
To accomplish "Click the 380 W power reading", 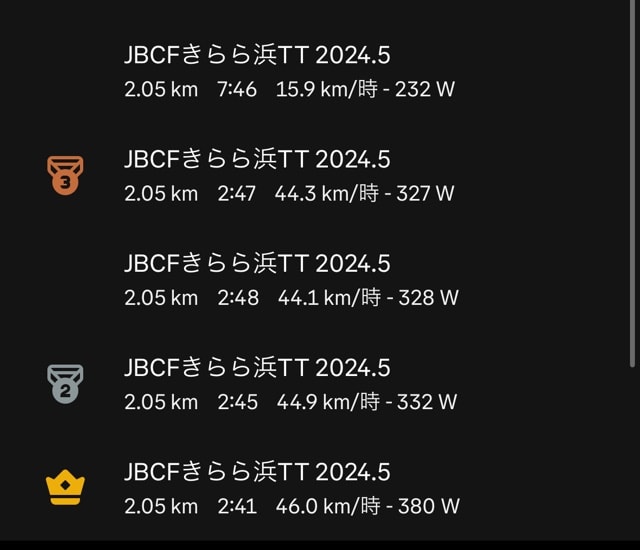I will click(429, 506).
